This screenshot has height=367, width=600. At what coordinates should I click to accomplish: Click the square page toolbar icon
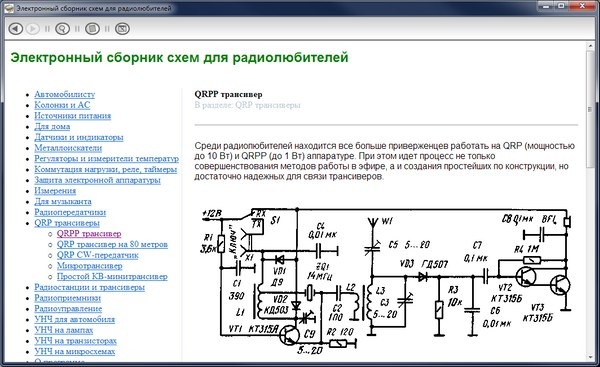point(92,29)
